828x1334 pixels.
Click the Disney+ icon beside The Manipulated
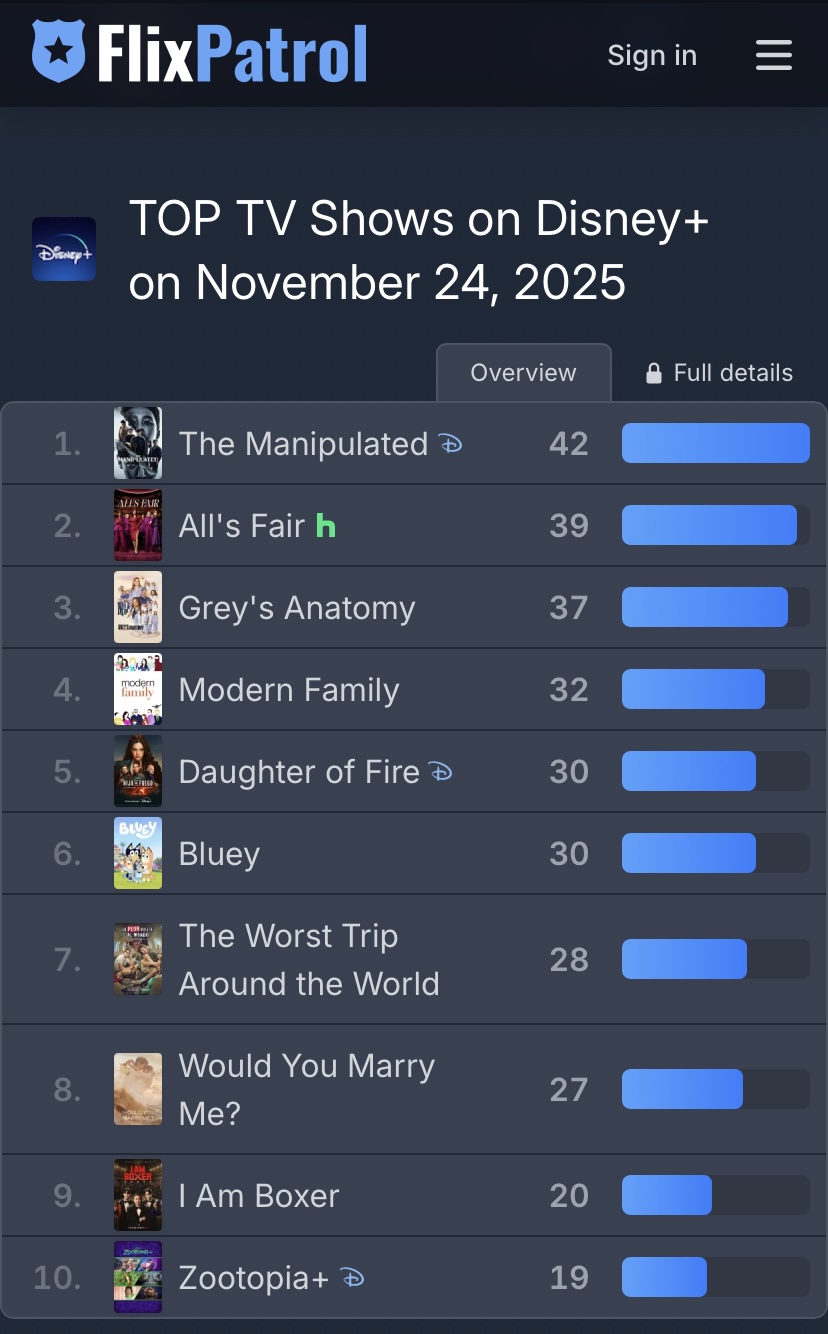451,443
